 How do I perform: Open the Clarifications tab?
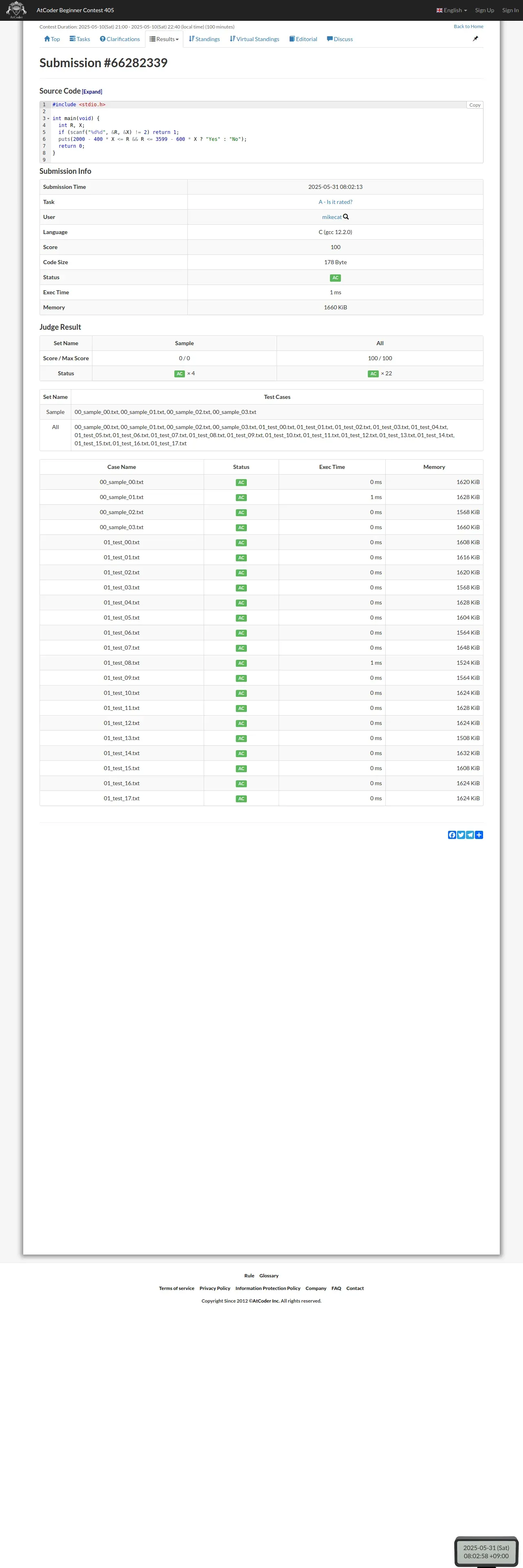tap(120, 39)
